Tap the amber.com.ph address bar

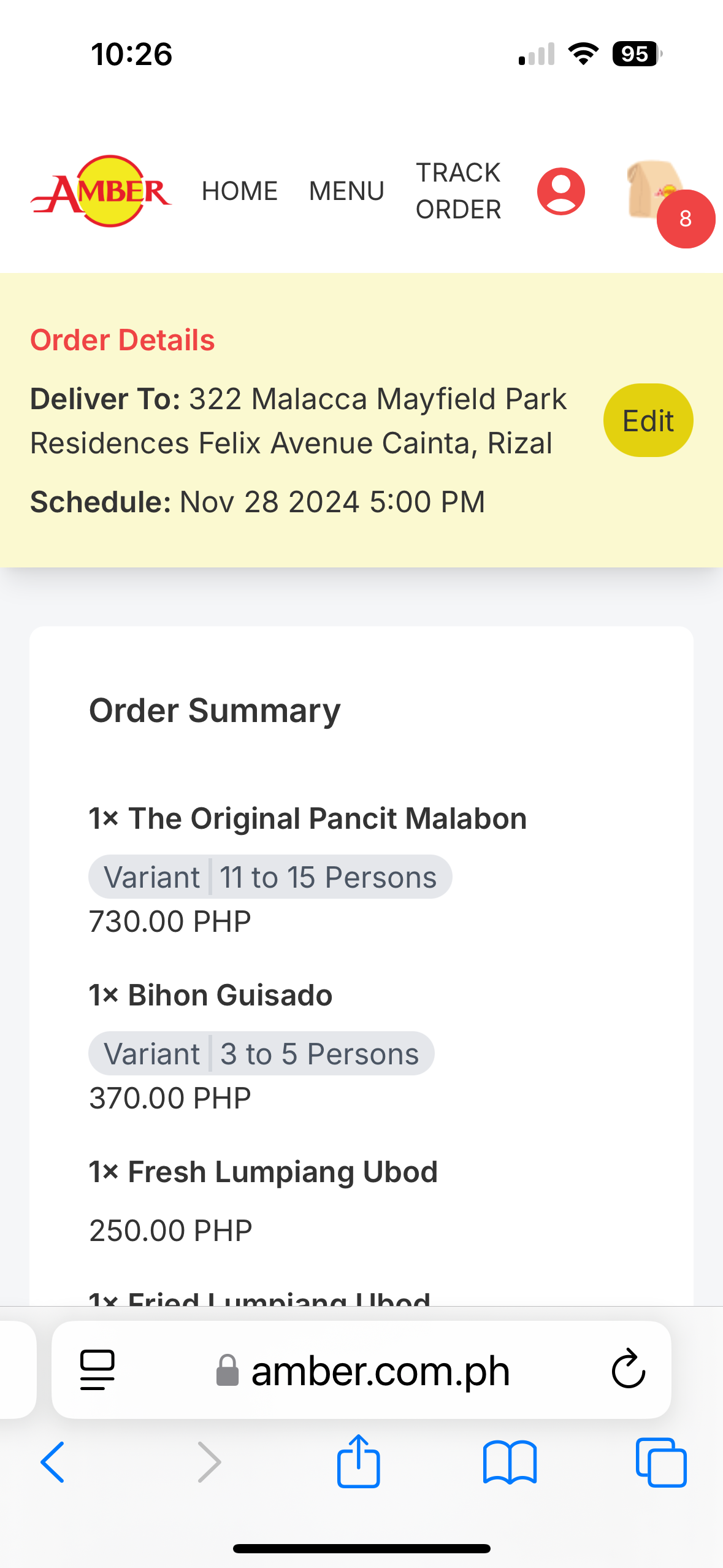(380, 1370)
